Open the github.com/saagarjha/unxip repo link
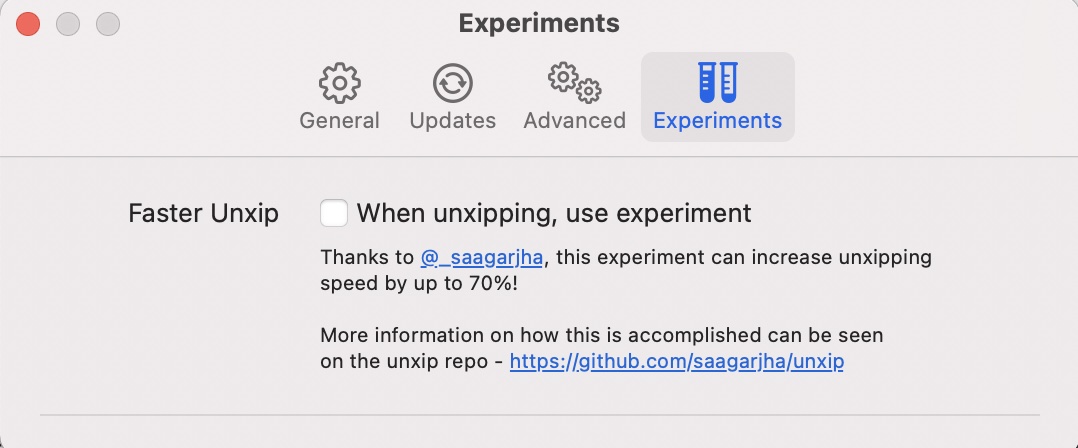The width and height of the screenshot is (1078, 448). [x=676, y=362]
